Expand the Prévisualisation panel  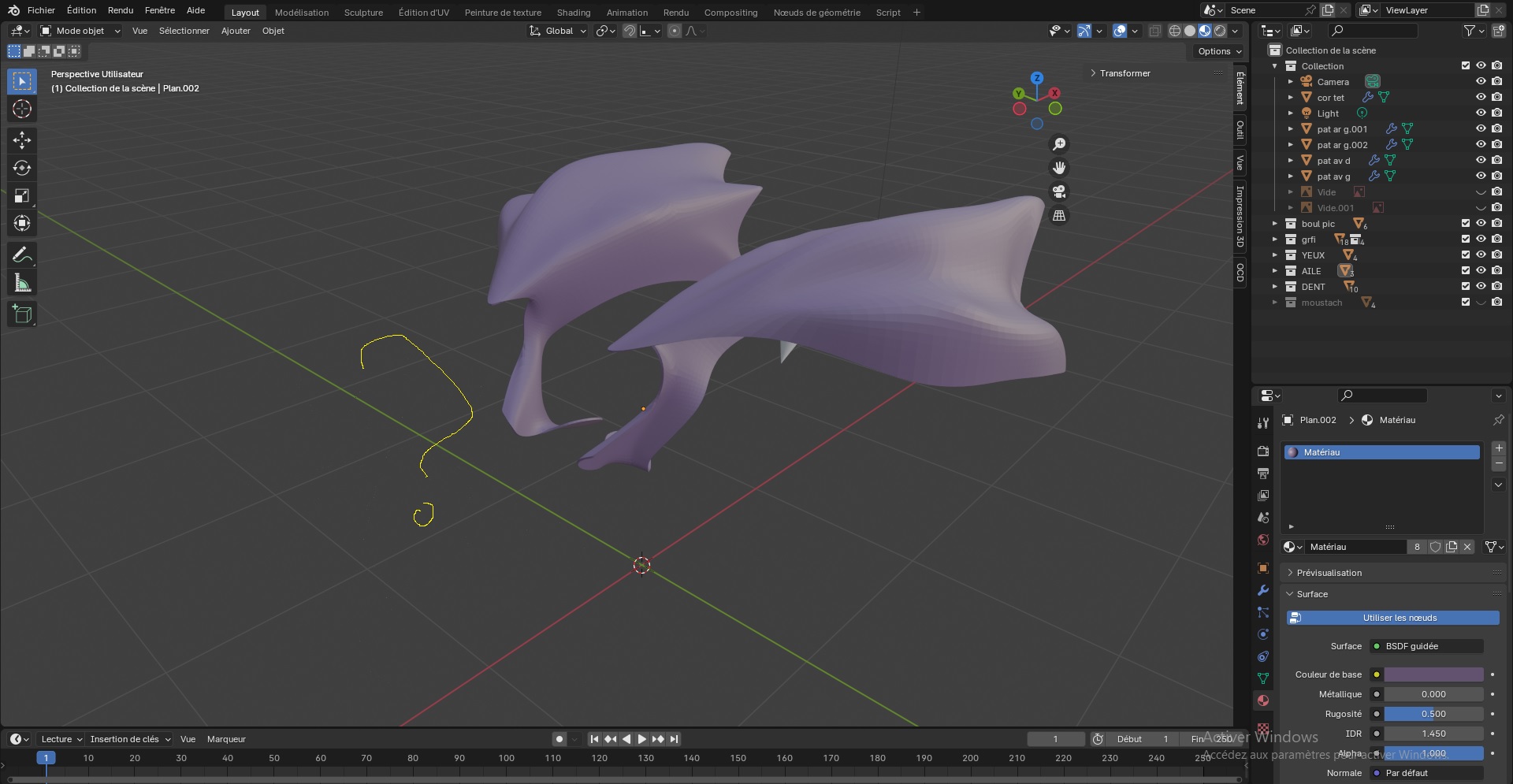pos(1329,573)
